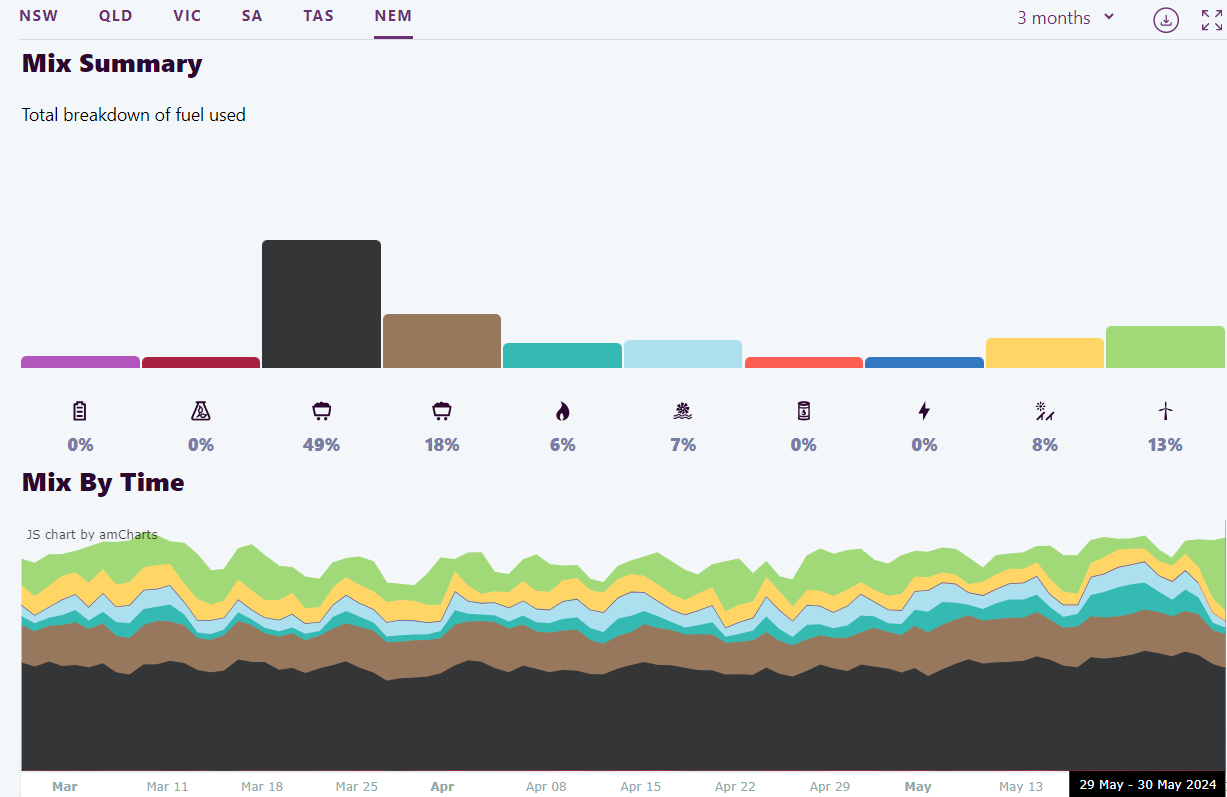Image resolution: width=1227 pixels, height=797 pixels.
Task: Click the hydro water icon
Action: [x=683, y=411]
